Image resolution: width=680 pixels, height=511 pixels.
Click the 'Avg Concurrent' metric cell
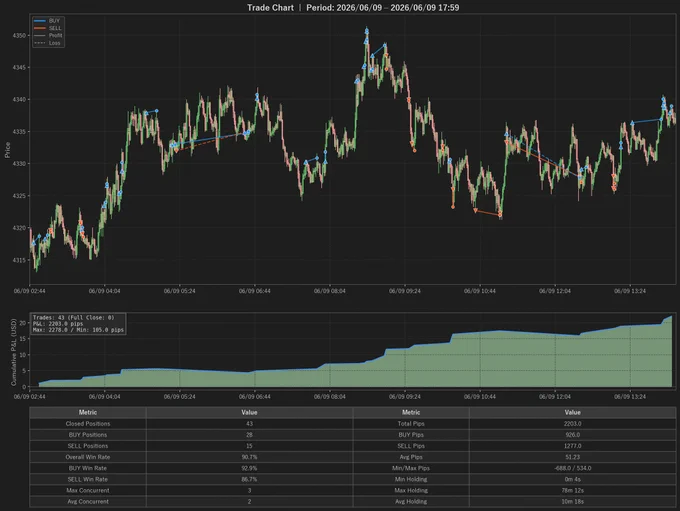pyautogui.click(x=88, y=501)
